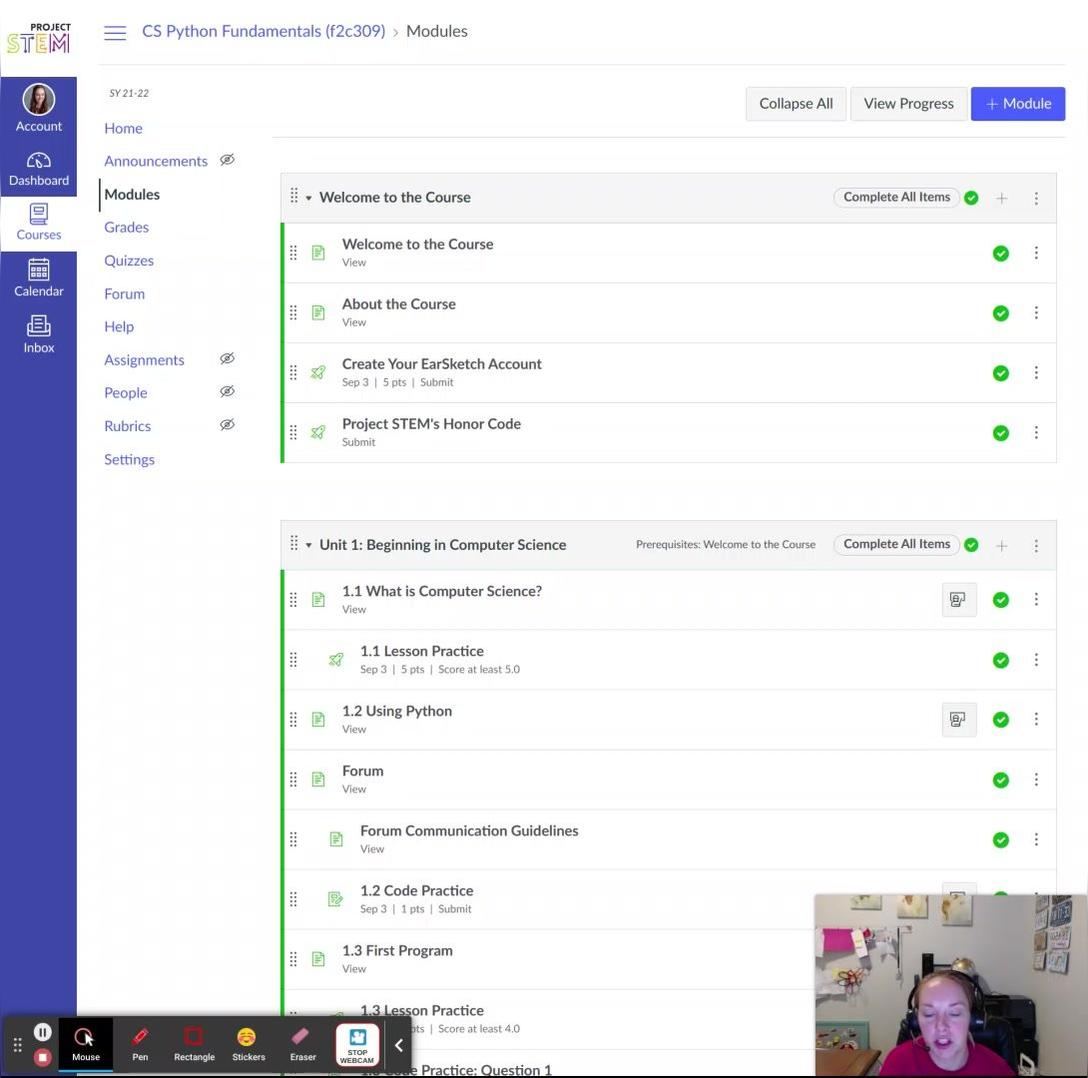The width and height of the screenshot is (1088, 1078).
Task: Toggle publish check for About the Course
Action: 1000,313
